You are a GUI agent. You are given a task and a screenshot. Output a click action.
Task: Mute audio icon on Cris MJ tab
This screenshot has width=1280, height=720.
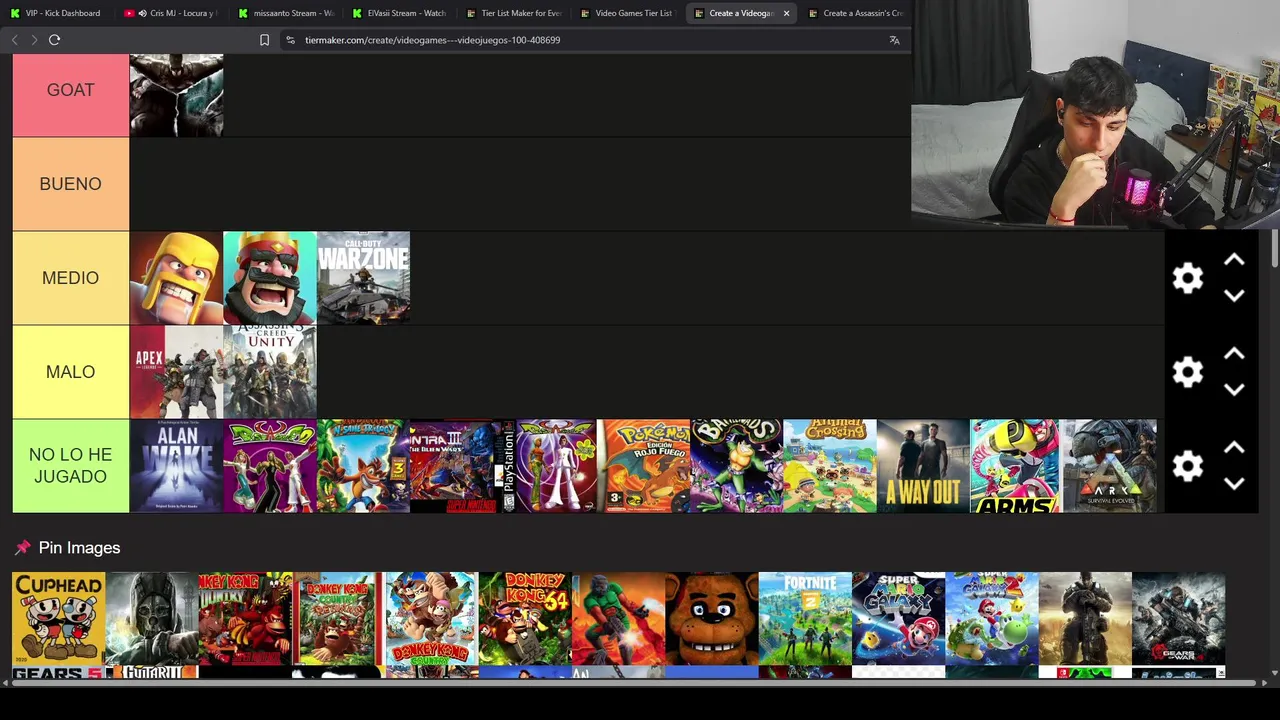click(142, 13)
